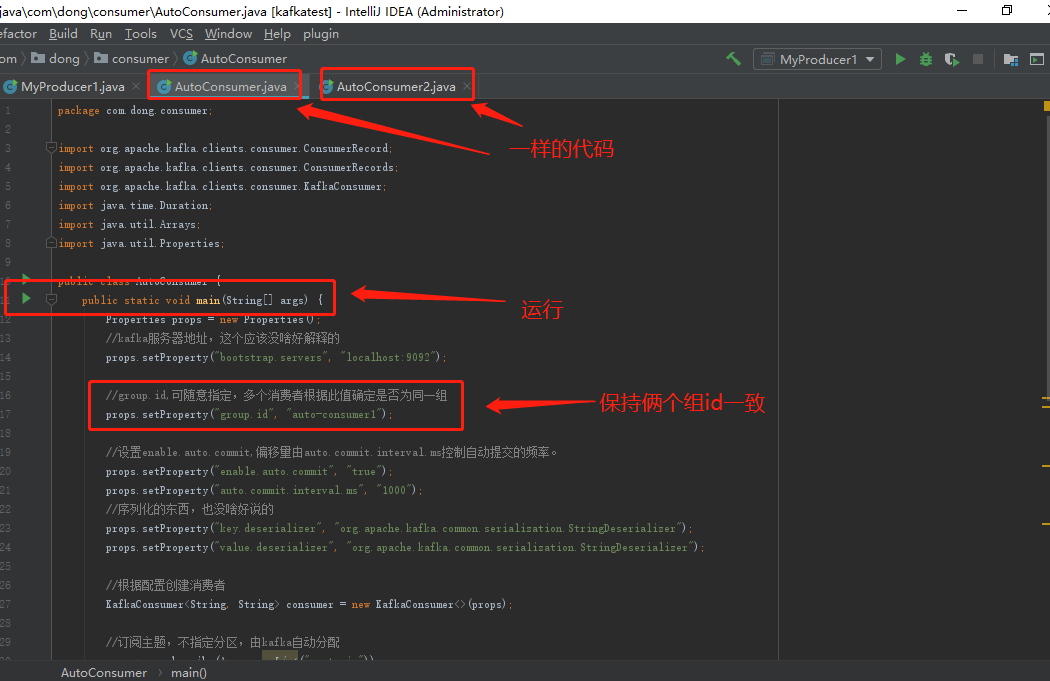The height and width of the screenshot is (681, 1050).
Task: Click main() in the bottom breadcrumb bar
Action: point(189,672)
